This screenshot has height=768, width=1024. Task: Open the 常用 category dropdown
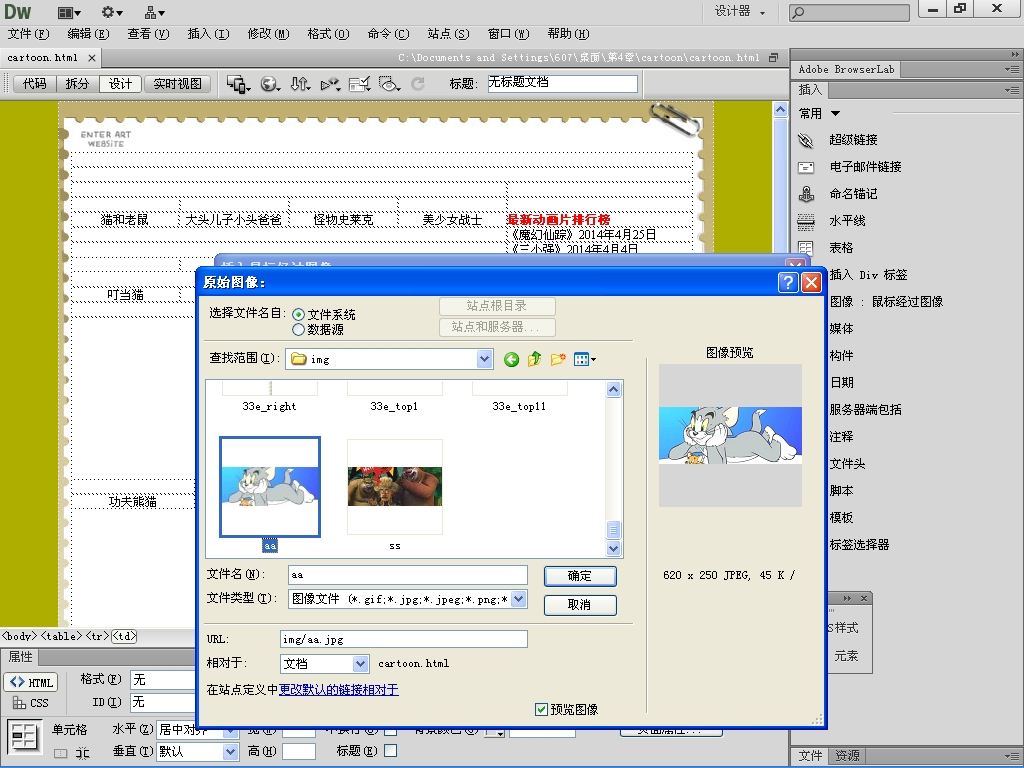click(x=836, y=114)
